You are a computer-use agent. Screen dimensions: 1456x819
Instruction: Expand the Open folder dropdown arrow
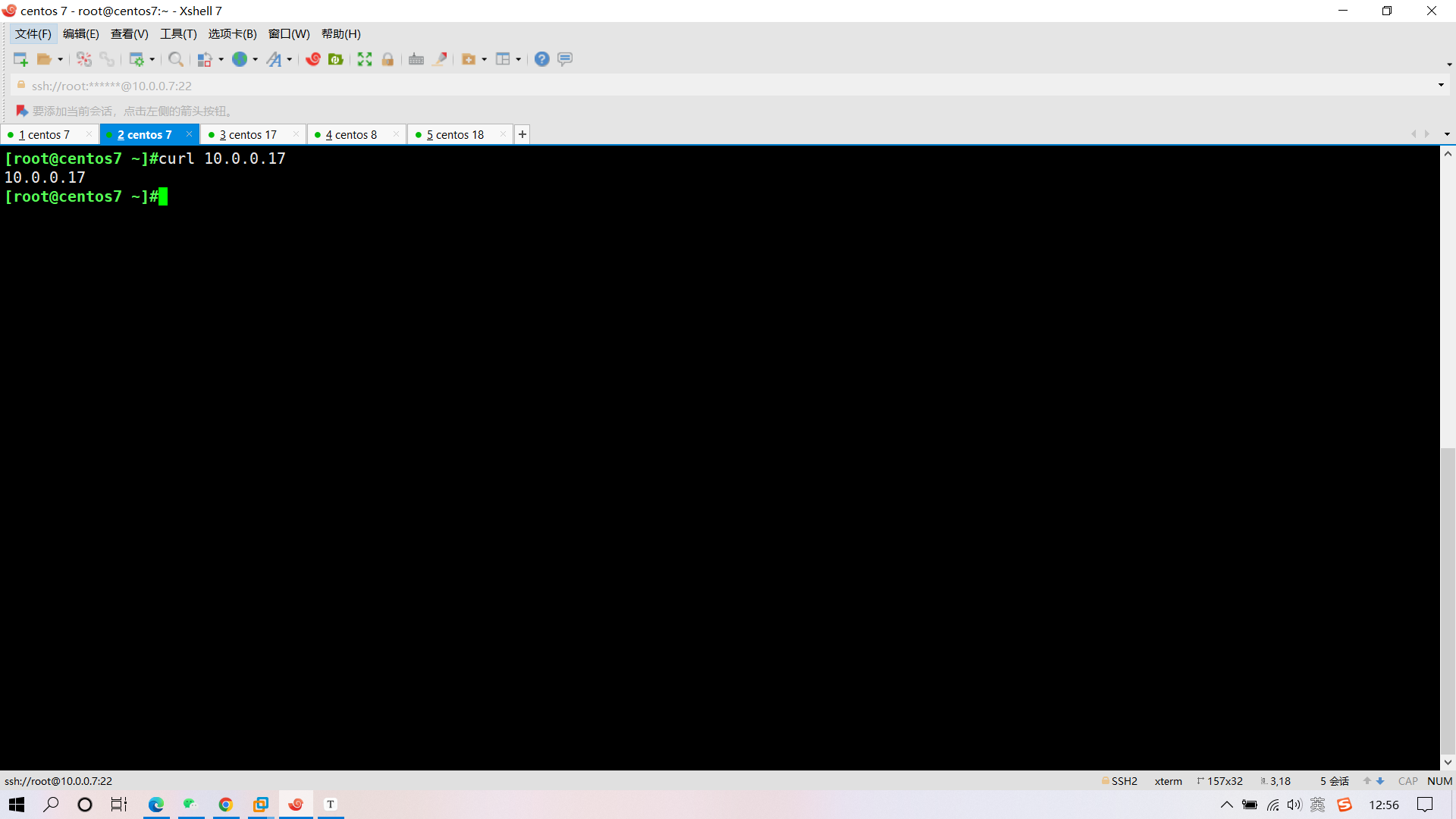click(61, 59)
